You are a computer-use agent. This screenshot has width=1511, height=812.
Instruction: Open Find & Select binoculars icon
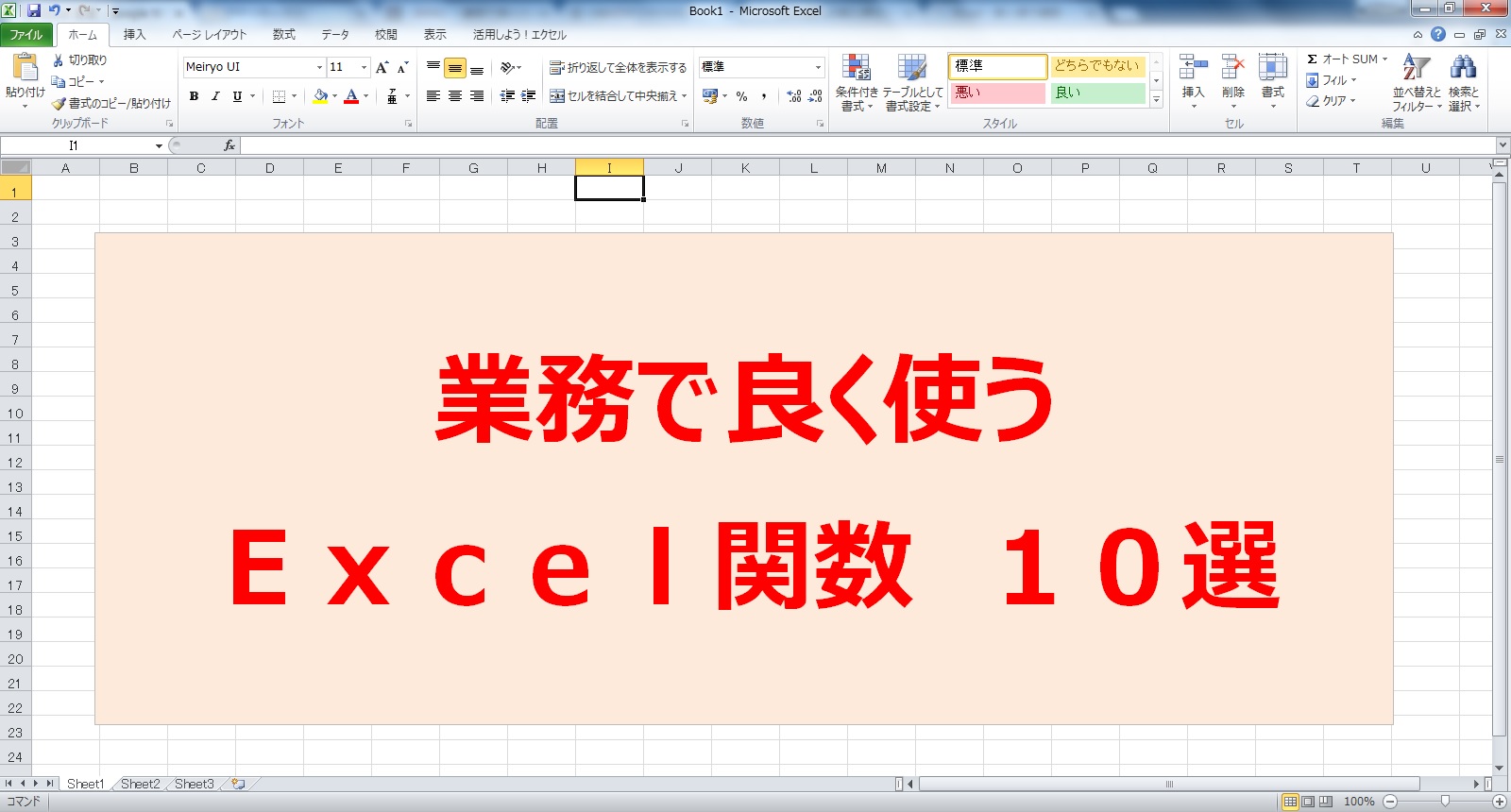(1463, 68)
